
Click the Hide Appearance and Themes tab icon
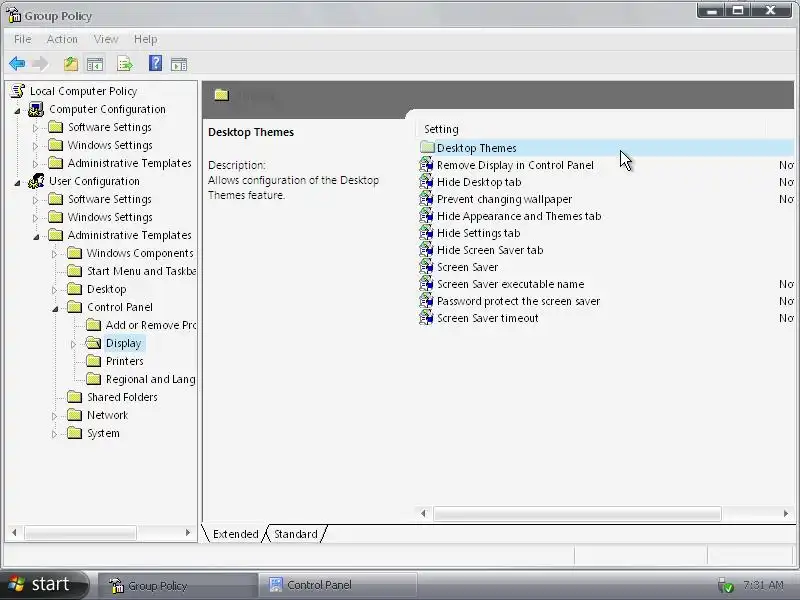426,216
